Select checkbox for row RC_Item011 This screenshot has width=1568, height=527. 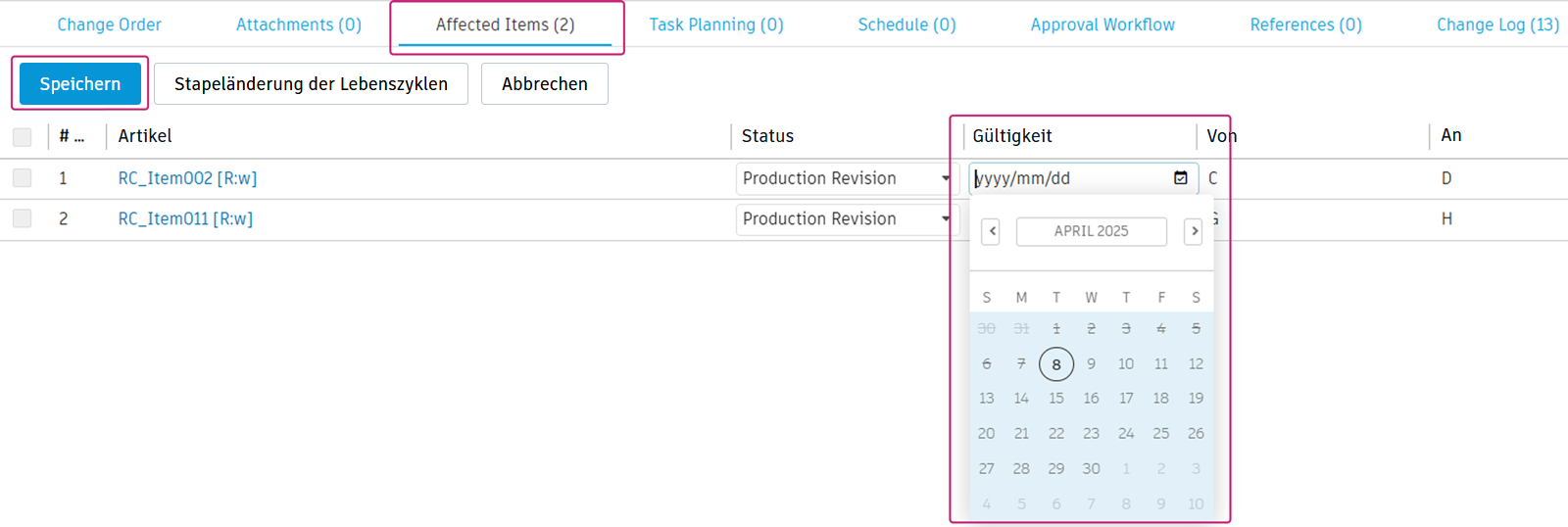click(x=23, y=218)
